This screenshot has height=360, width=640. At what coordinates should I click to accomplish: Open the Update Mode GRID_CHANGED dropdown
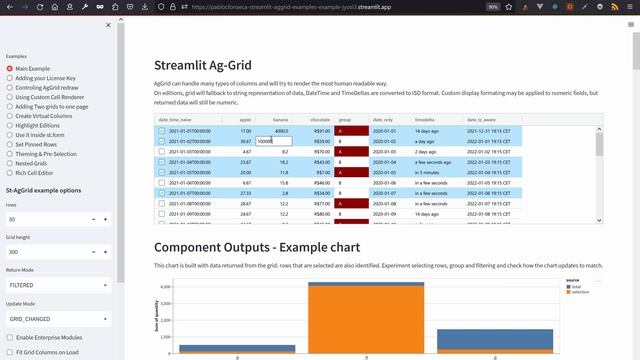point(58,319)
